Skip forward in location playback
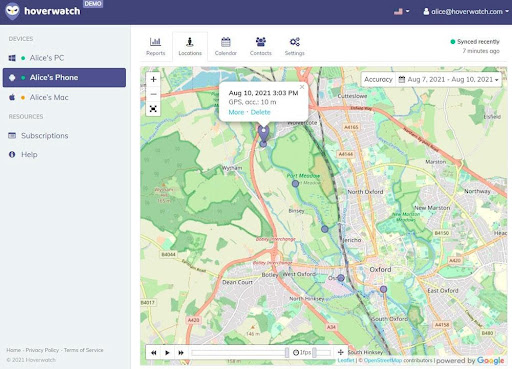 [181, 352]
